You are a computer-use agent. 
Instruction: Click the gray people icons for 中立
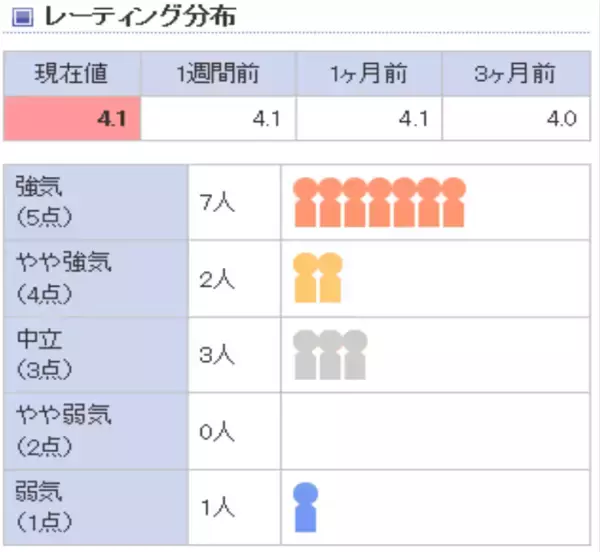tap(330, 355)
